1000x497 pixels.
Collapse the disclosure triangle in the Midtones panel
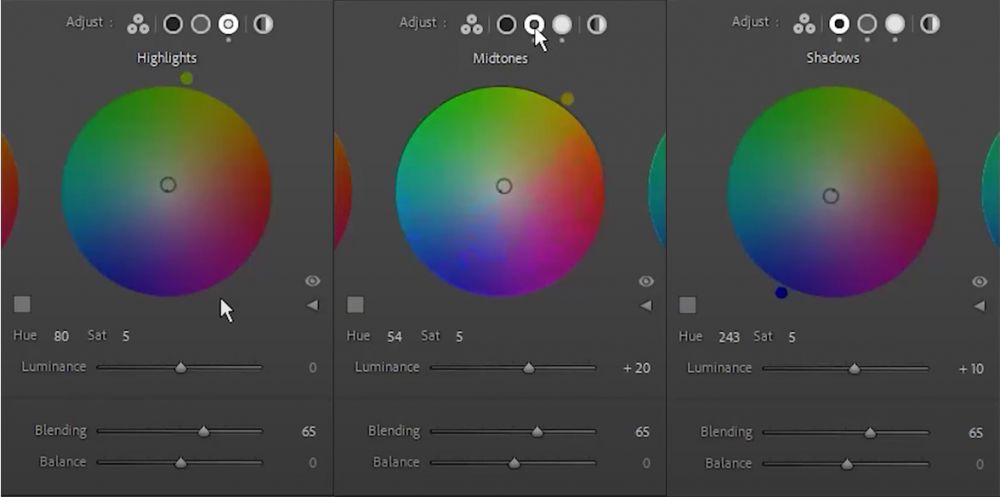[x=646, y=305]
